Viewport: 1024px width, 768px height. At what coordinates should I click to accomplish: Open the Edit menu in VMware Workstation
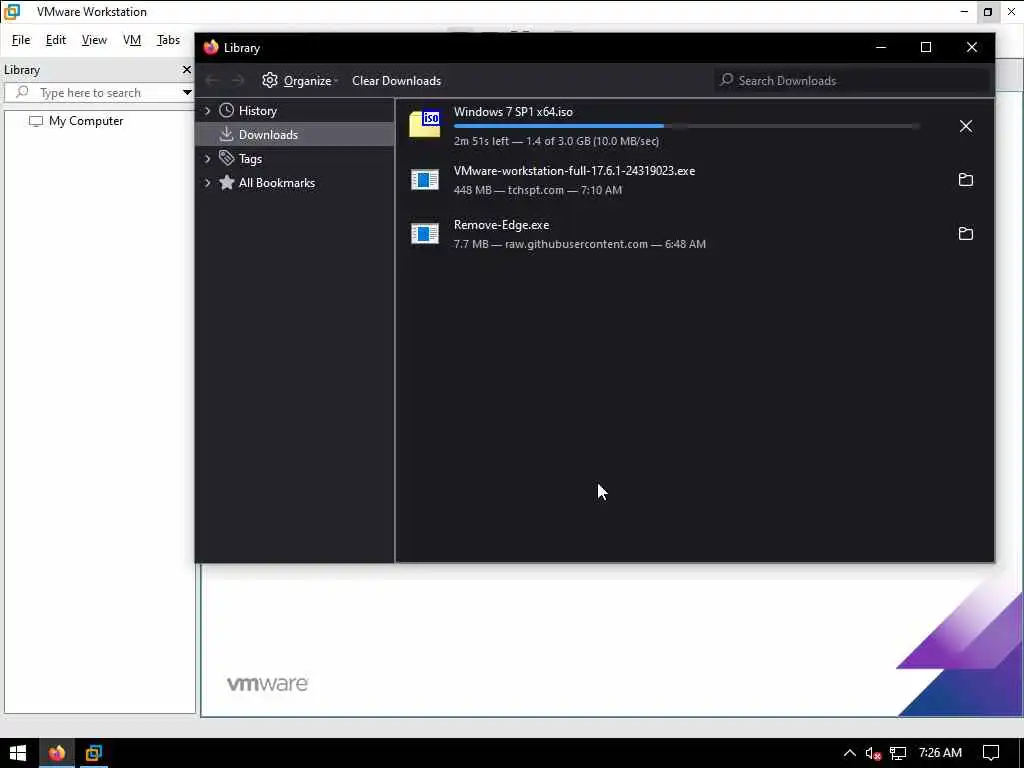click(x=56, y=40)
